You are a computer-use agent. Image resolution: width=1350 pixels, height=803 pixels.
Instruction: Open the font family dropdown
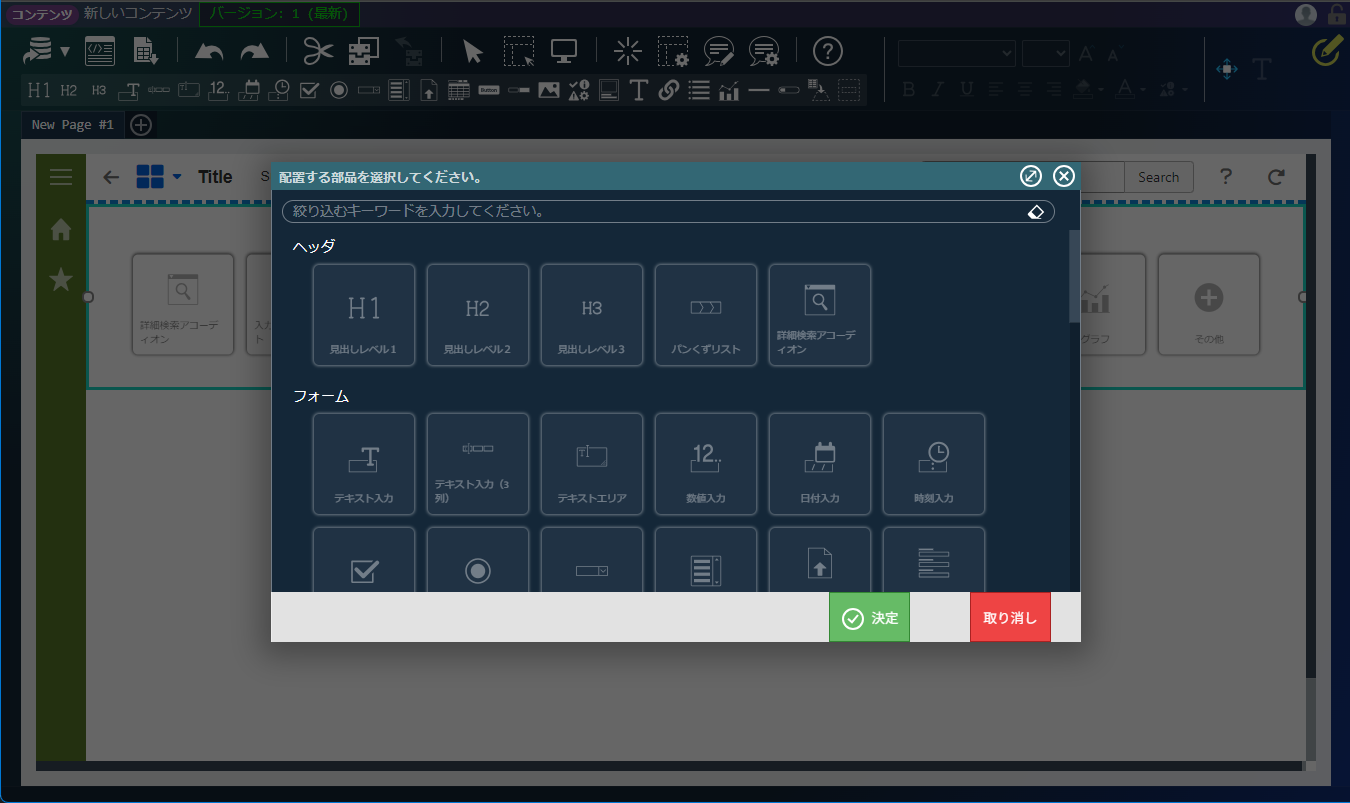[957, 53]
